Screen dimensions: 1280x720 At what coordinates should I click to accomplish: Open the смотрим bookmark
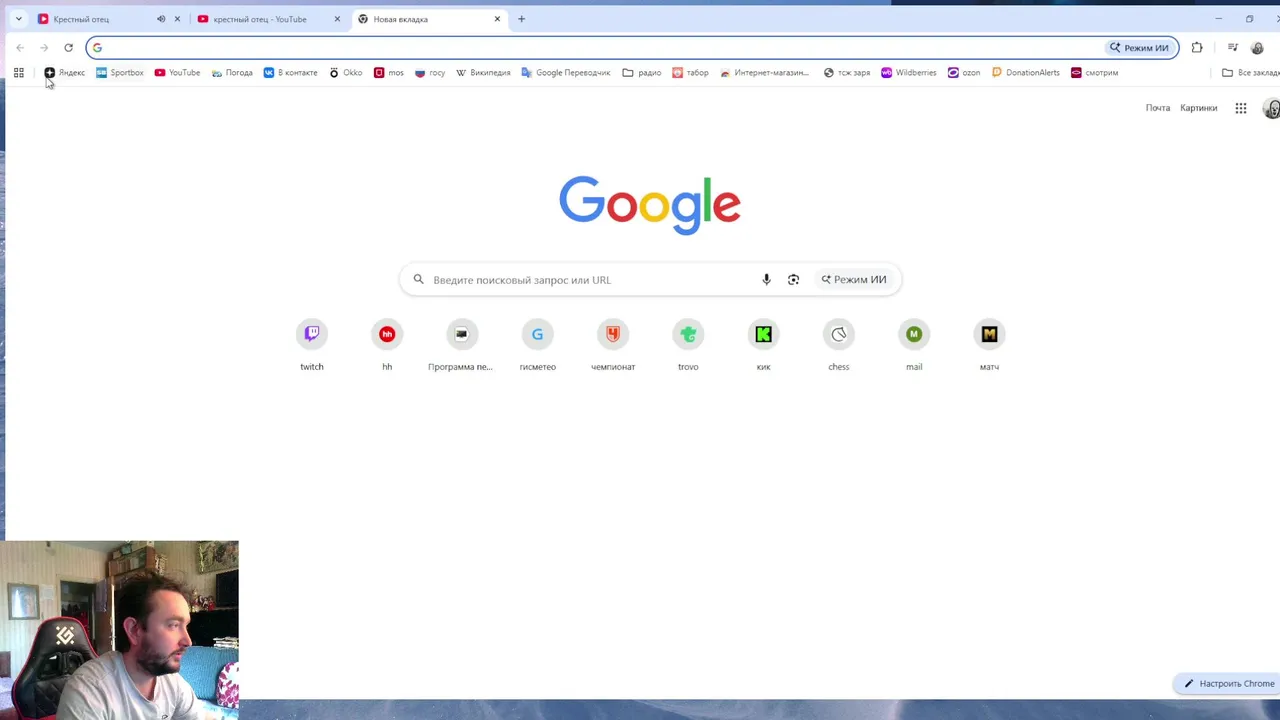click(x=1094, y=72)
